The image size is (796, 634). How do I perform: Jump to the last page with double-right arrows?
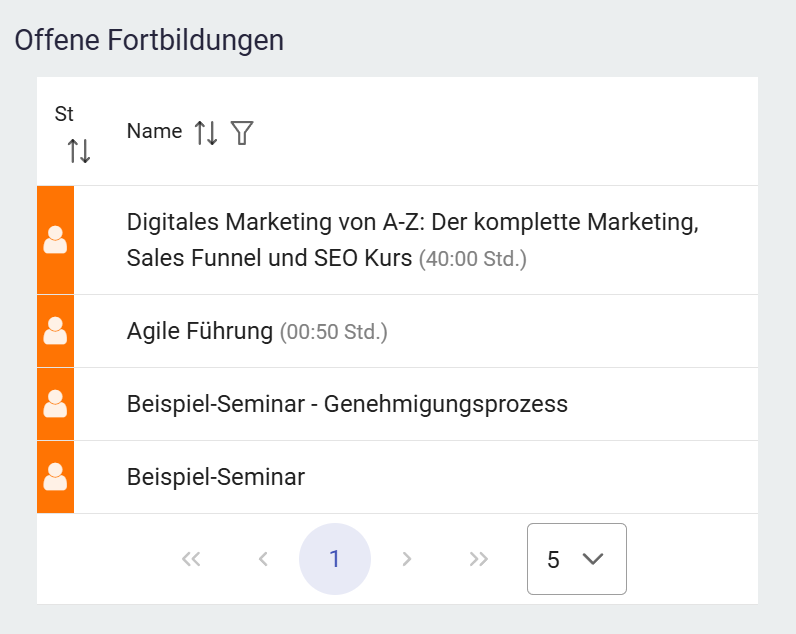pos(479,559)
